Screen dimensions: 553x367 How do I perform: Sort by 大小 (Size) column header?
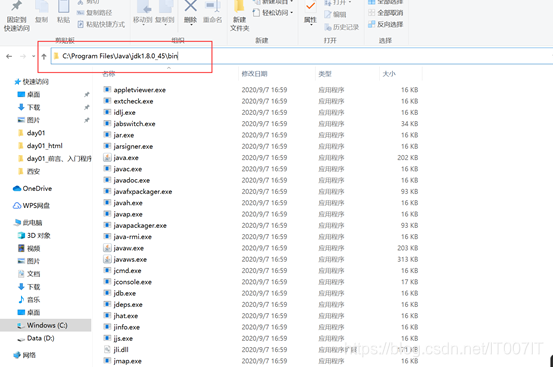click(389, 74)
